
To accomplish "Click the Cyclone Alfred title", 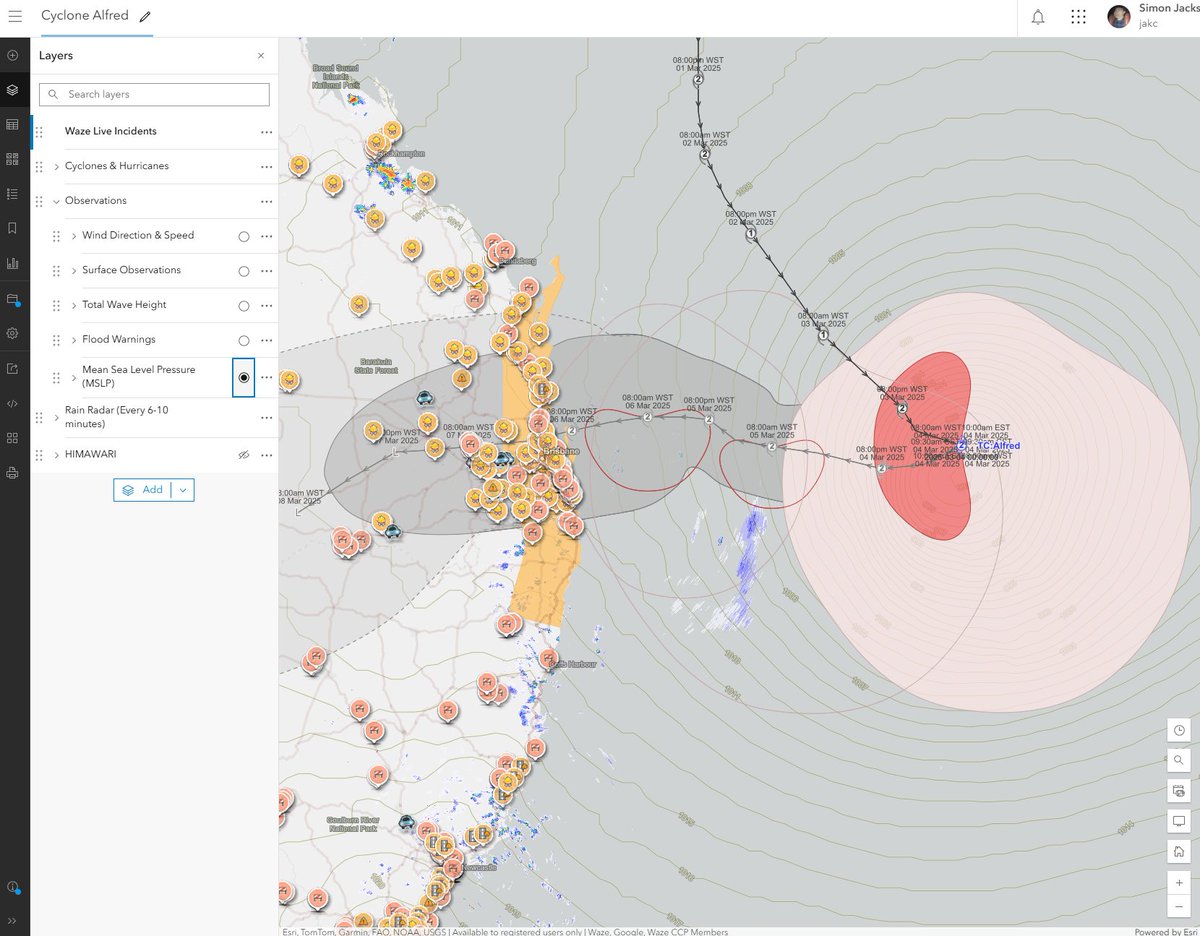I will click(x=85, y=17).
